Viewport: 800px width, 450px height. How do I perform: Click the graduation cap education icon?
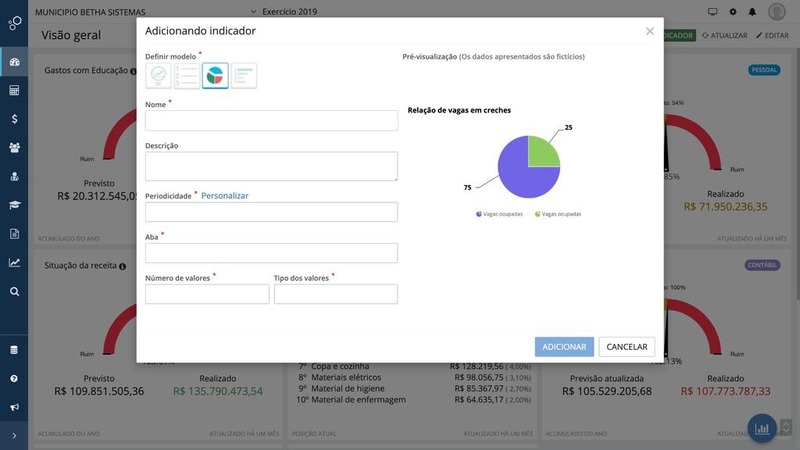(x=14, y=205)
